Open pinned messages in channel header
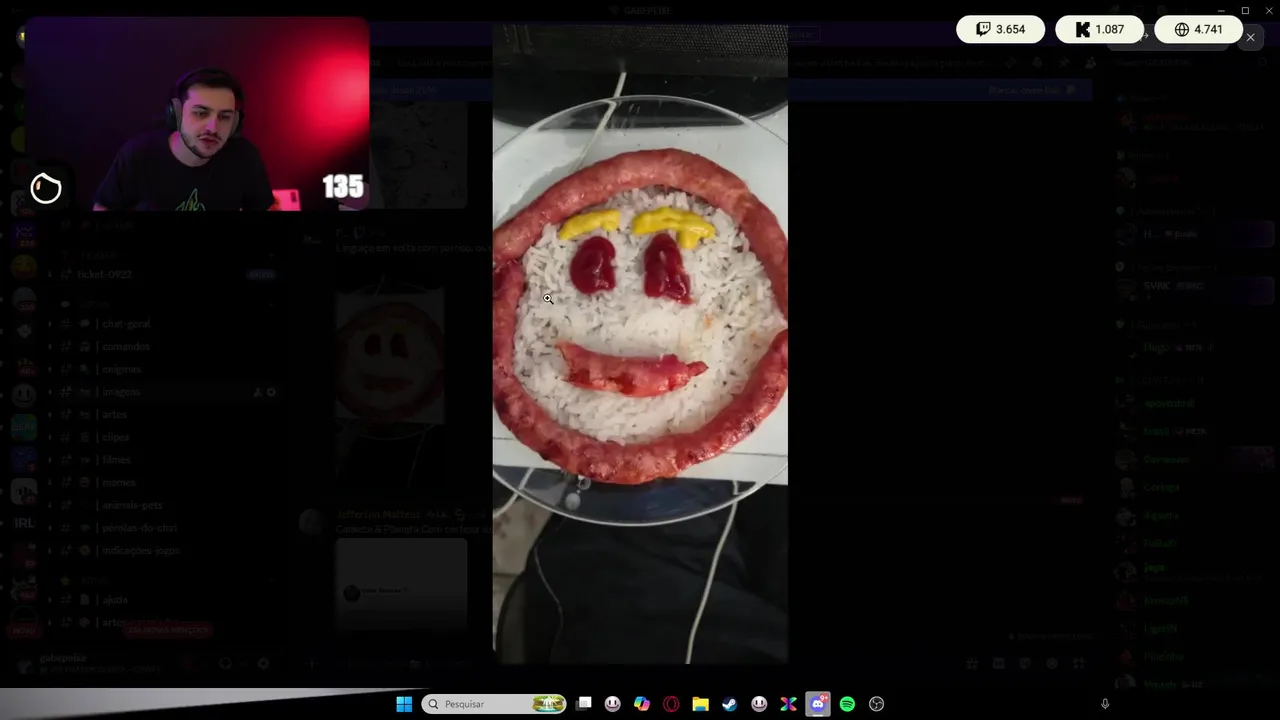Screen dimensions: 1280x720 pyautogui.click(x=1064, y=62)
